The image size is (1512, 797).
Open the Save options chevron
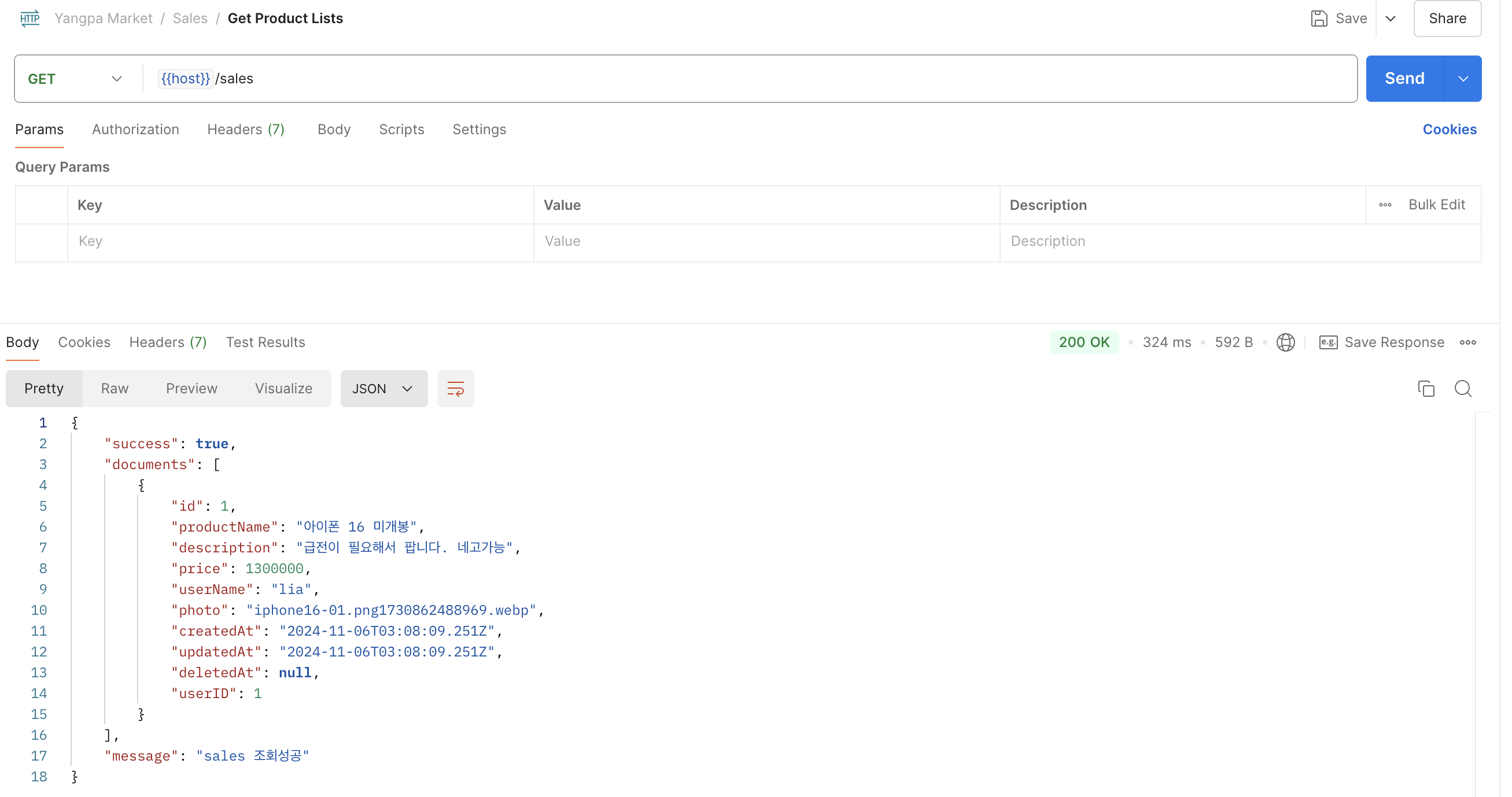tap(1390, 18)
